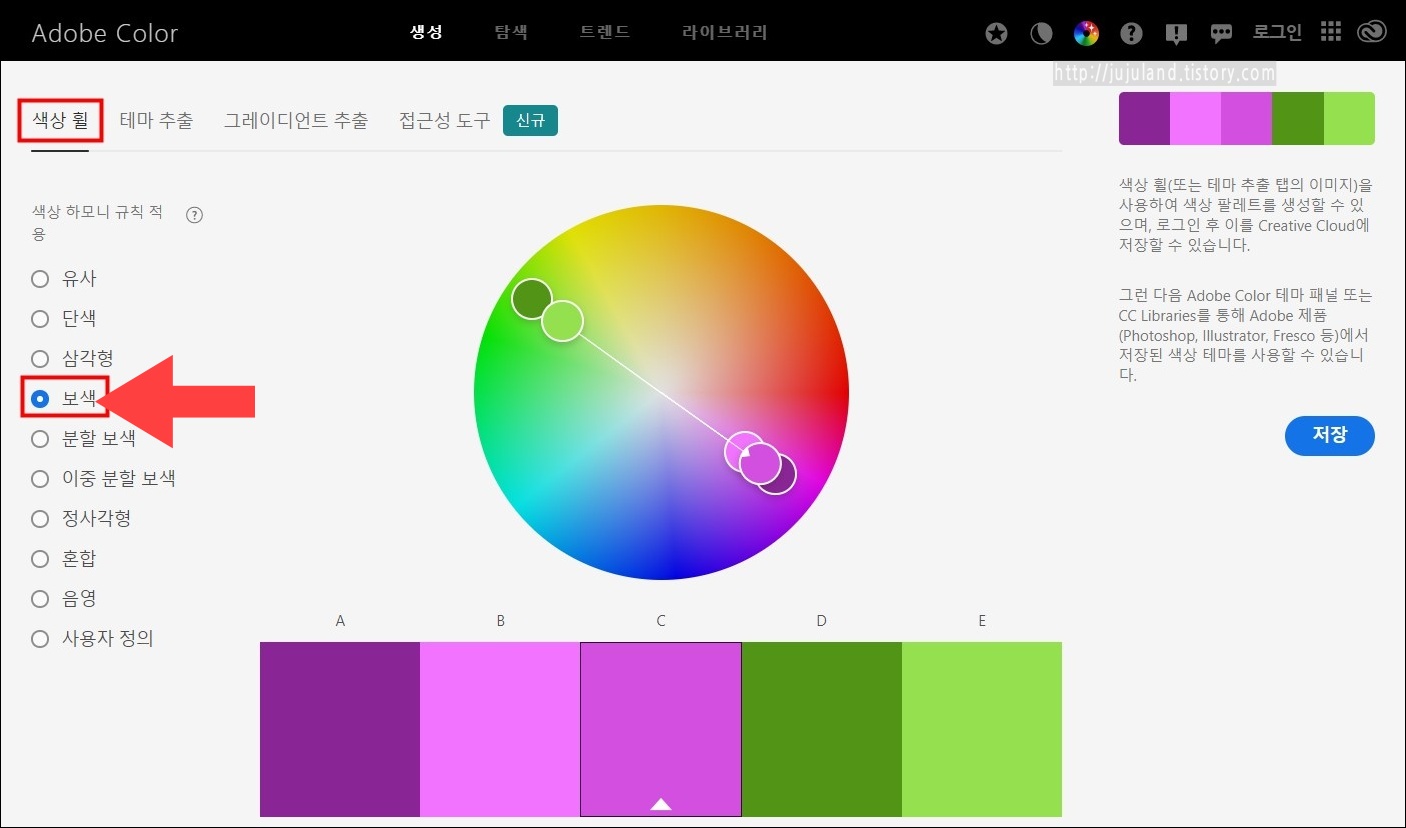
Task: Click the rainbow color wheel icon in header
Action: pos(1086,34)
